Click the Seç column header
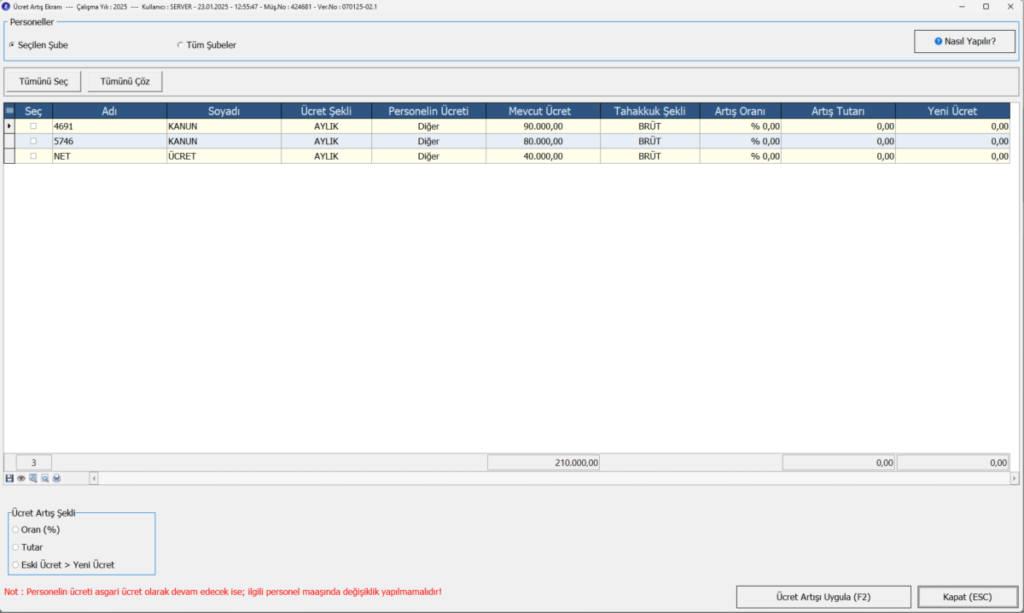This screenshot has width=1024, height=613. [x=33, y=111]
